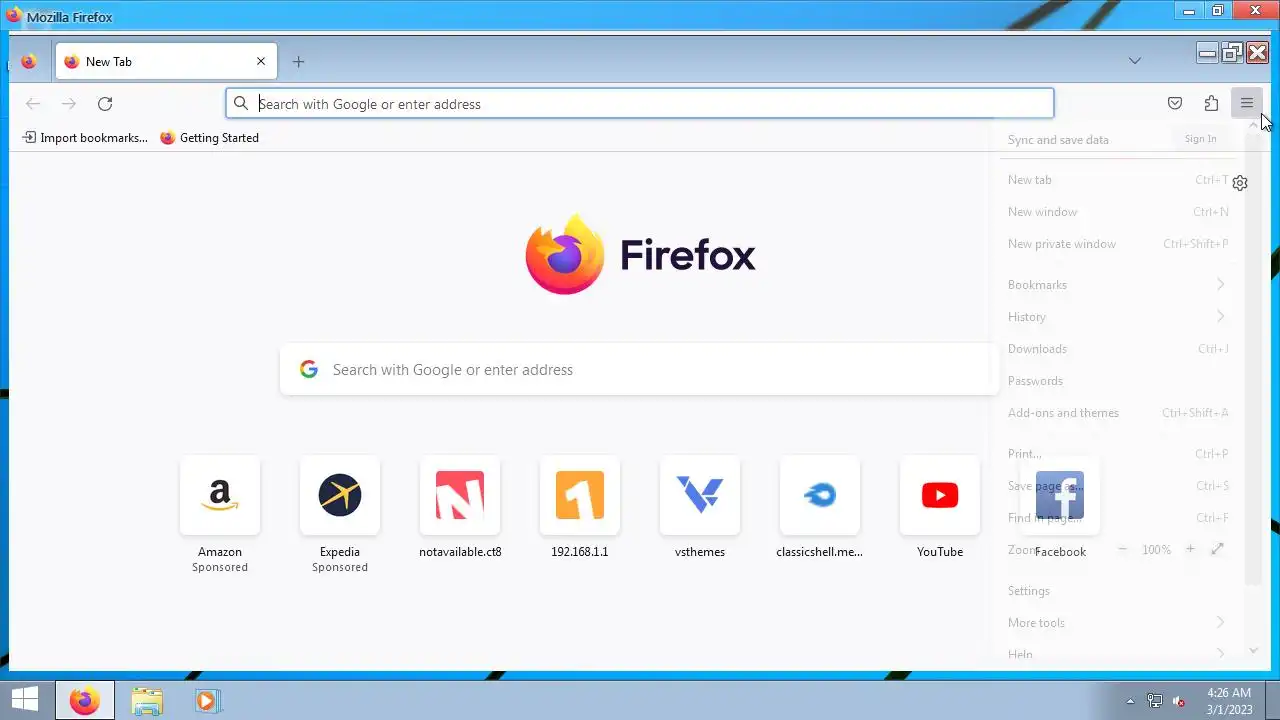Click the network tray icon
The image size is (1280, 720).
[x=1155, y=701]
